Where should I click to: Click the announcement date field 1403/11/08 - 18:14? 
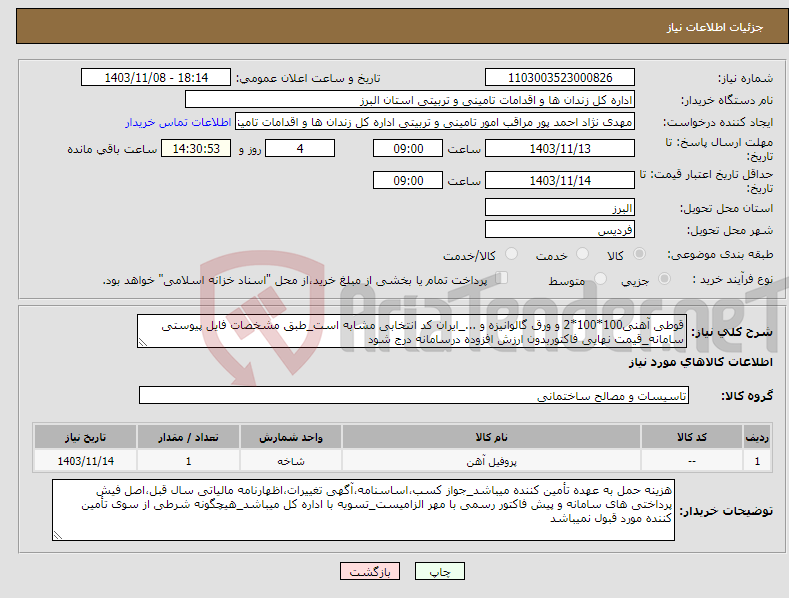[x=156, y=78]
